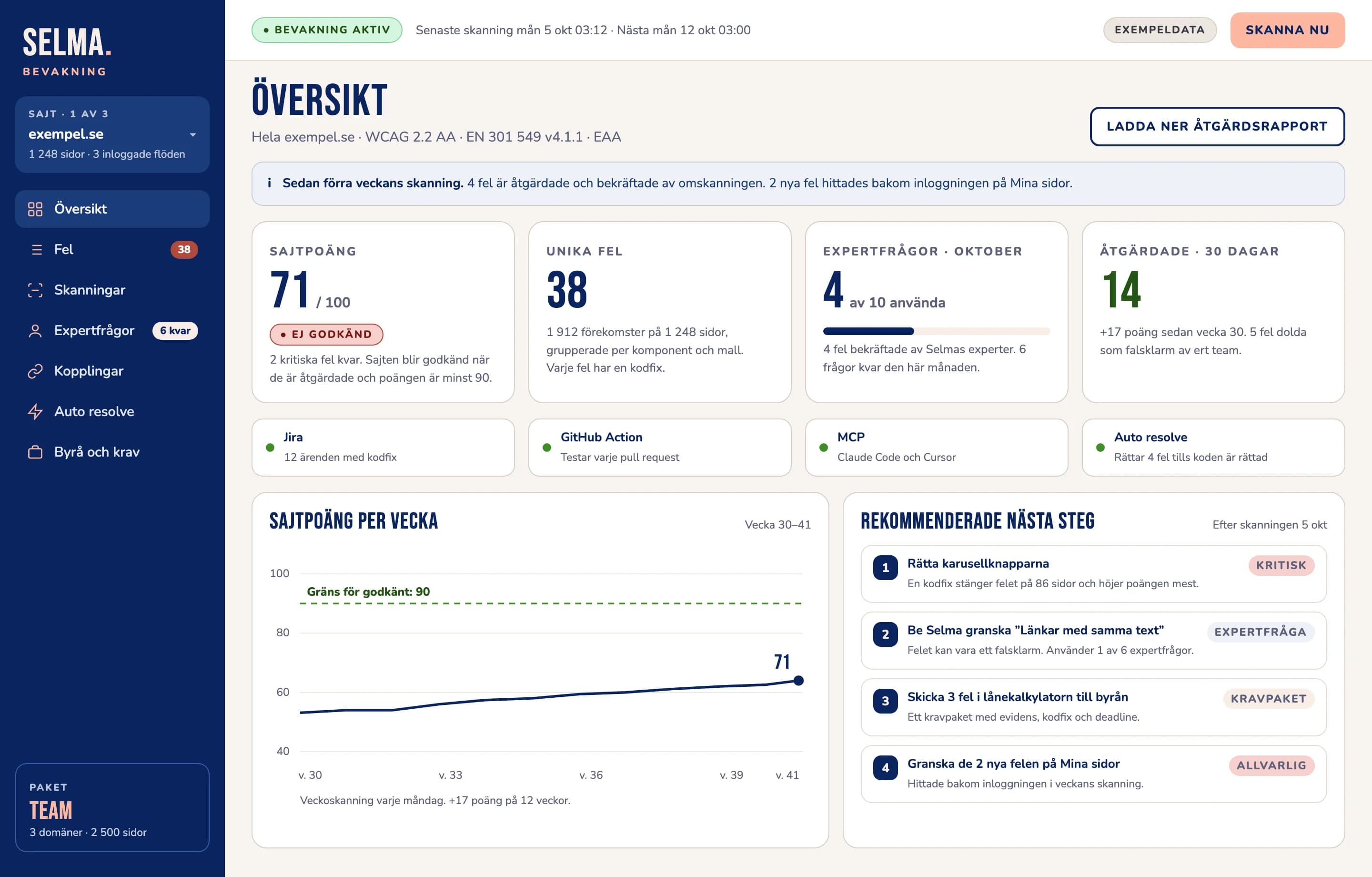Click the Auto resolve lightning icon

pos(35,412)
